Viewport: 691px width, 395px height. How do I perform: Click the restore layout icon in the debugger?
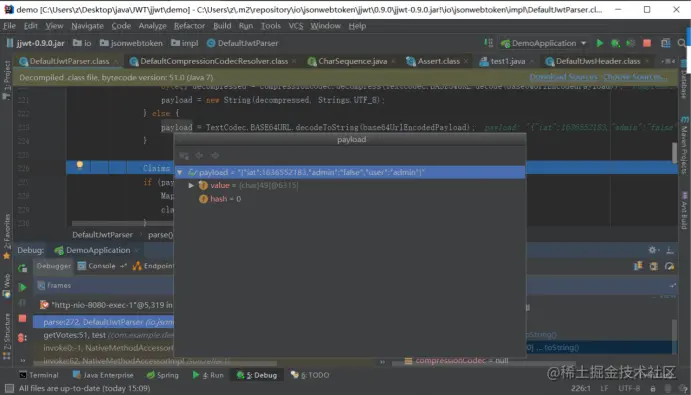[638, 266]
